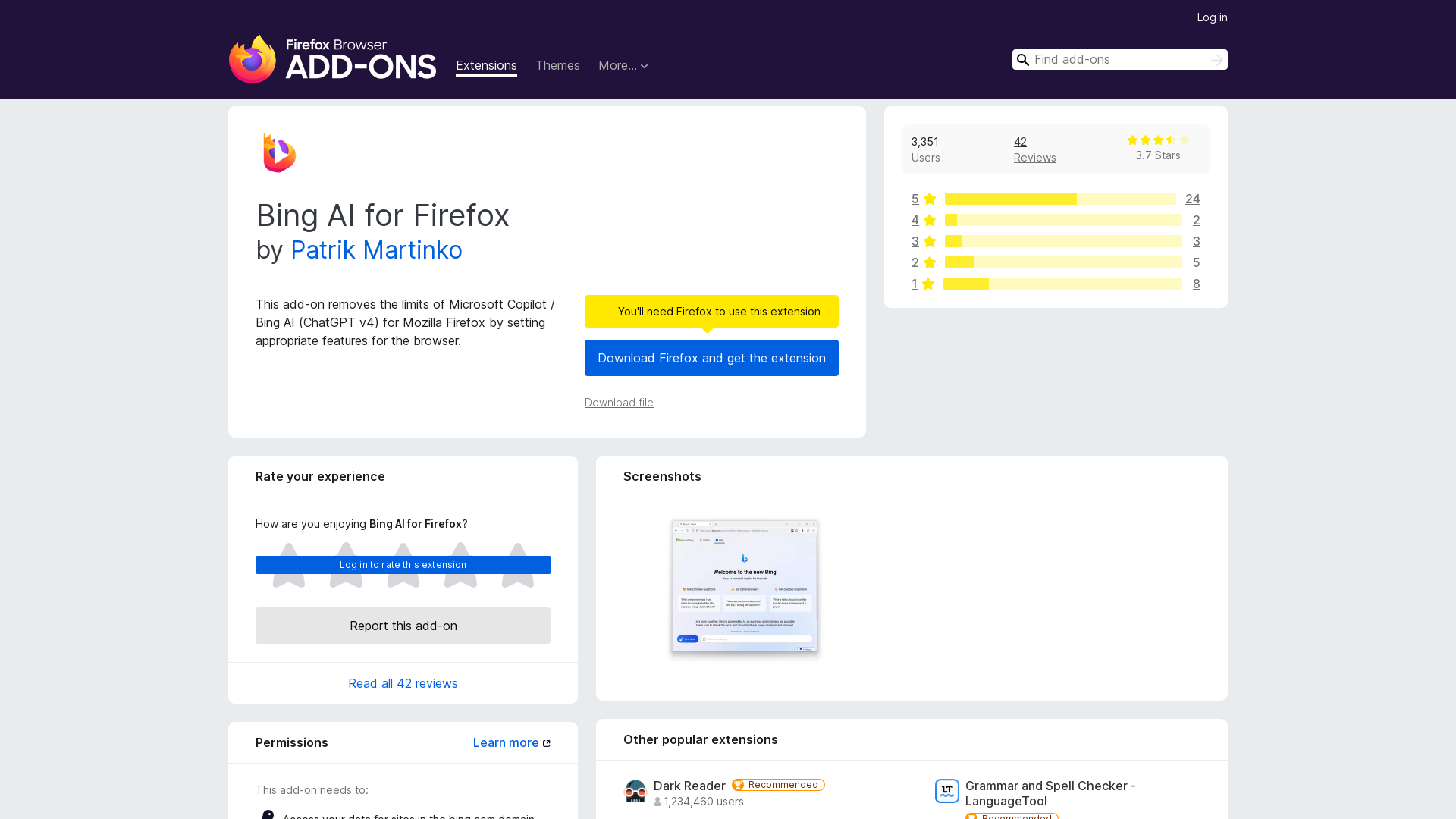Submit search with the arrow icon
Viewport: 1456px width, 819px height.
(x=1216, y=60)
